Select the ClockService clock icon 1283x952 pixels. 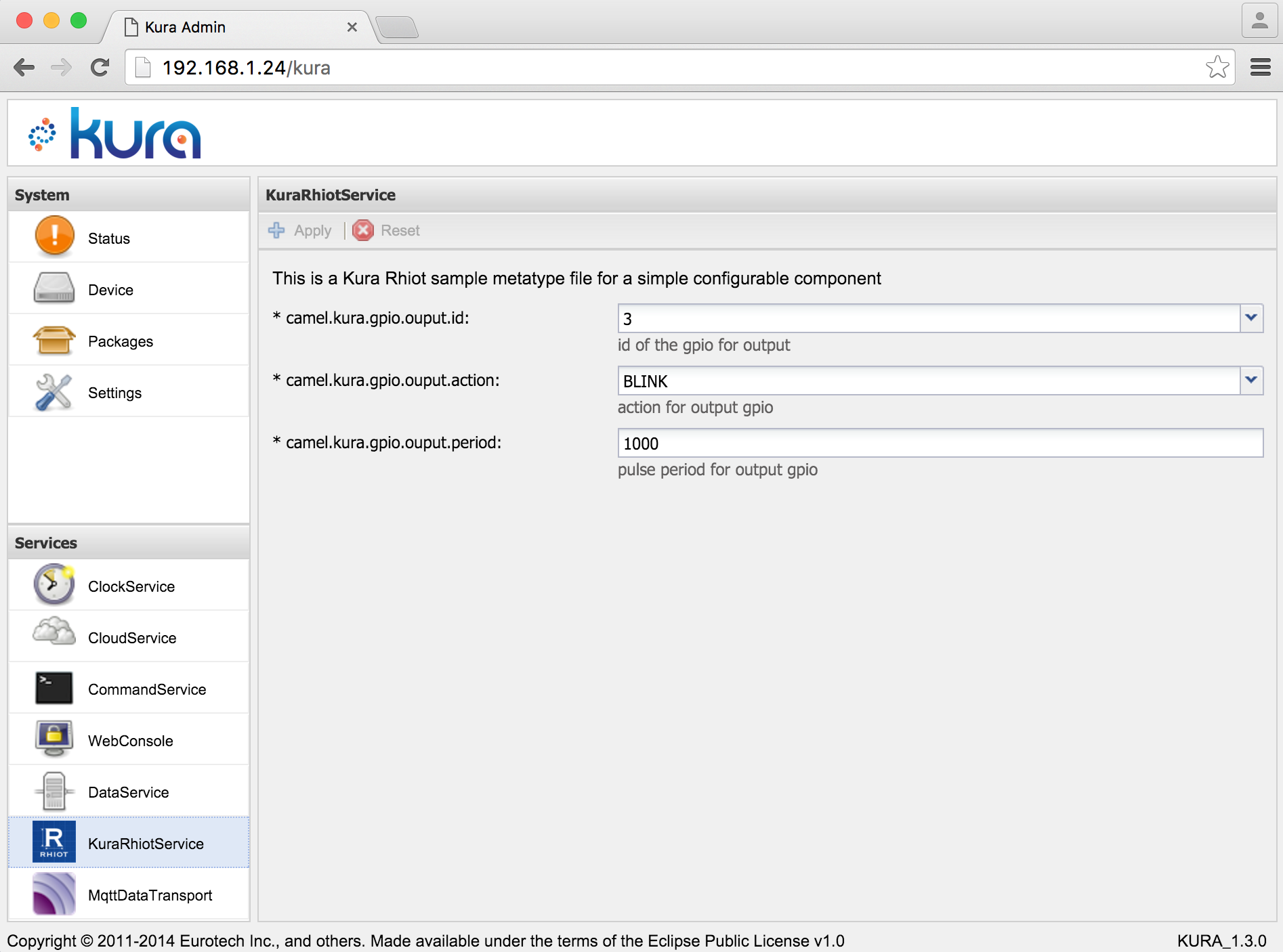[54, 585]
